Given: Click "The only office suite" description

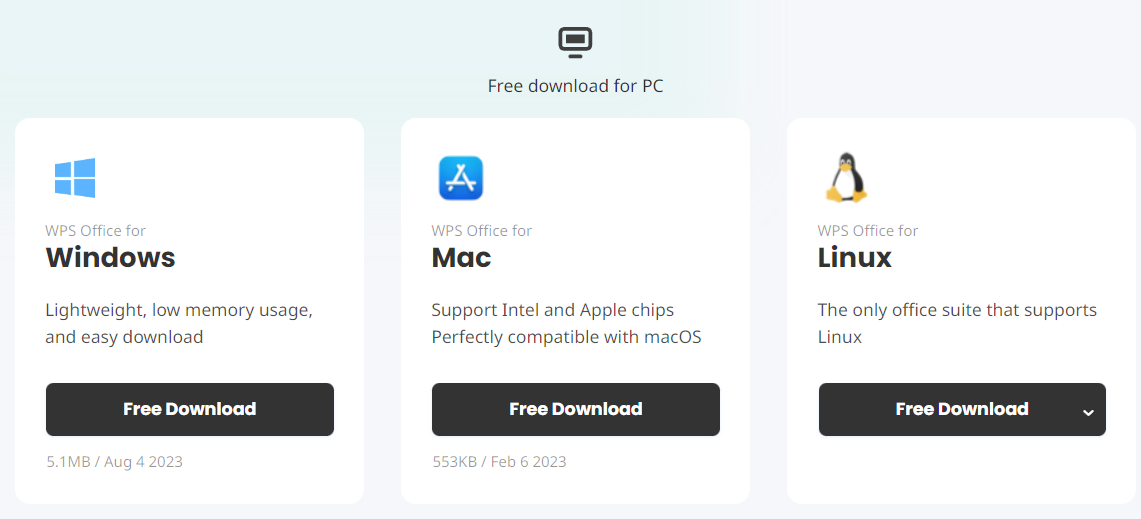Looking at the screenshot, I should click(956, 310).
